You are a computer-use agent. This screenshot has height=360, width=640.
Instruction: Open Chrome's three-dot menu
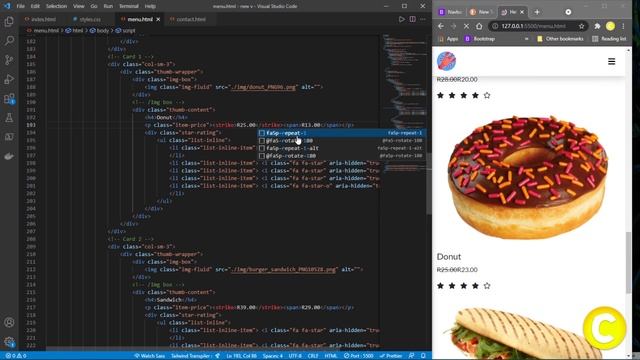coord(623,26)
